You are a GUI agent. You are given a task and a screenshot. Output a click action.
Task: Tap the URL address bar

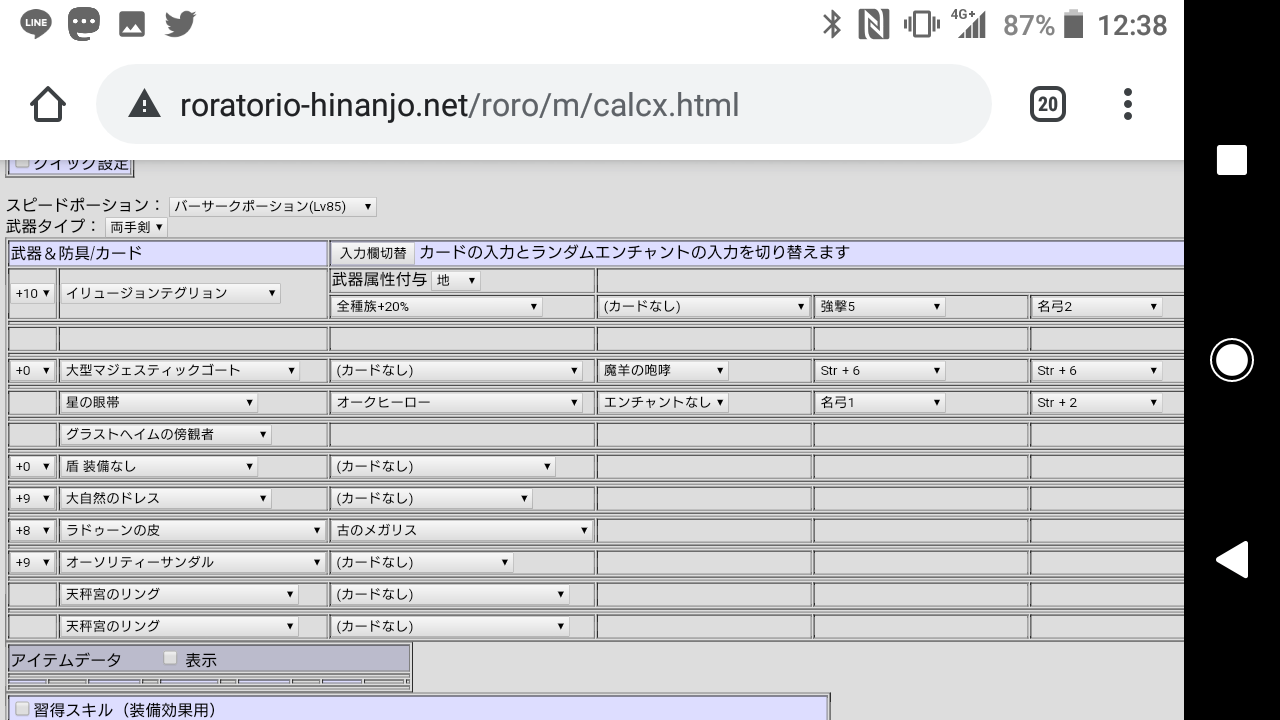[543, 104]
